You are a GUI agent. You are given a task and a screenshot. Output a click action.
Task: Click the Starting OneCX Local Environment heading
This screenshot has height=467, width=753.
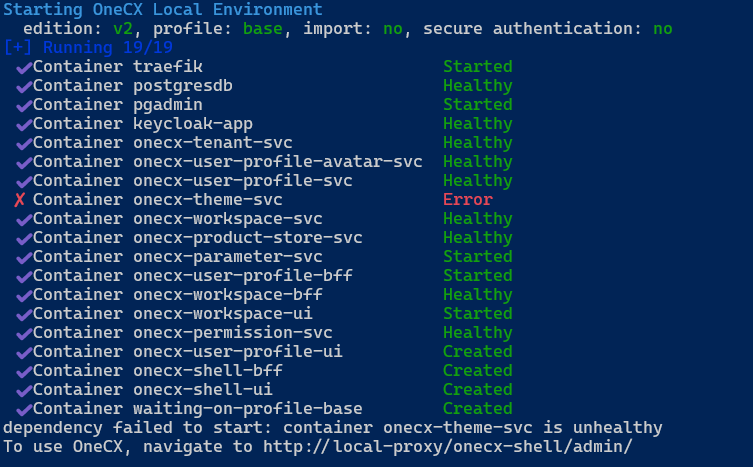click(x=162, y=9)
